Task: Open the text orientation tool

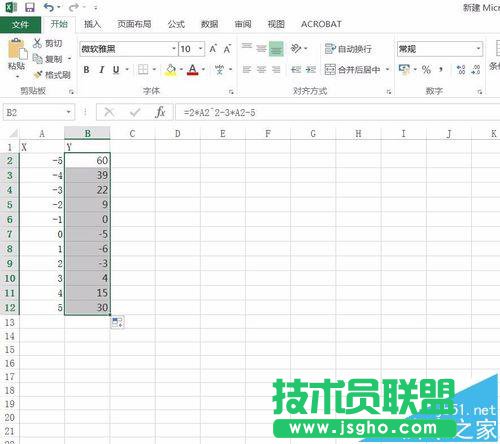Action: [296, 49]
